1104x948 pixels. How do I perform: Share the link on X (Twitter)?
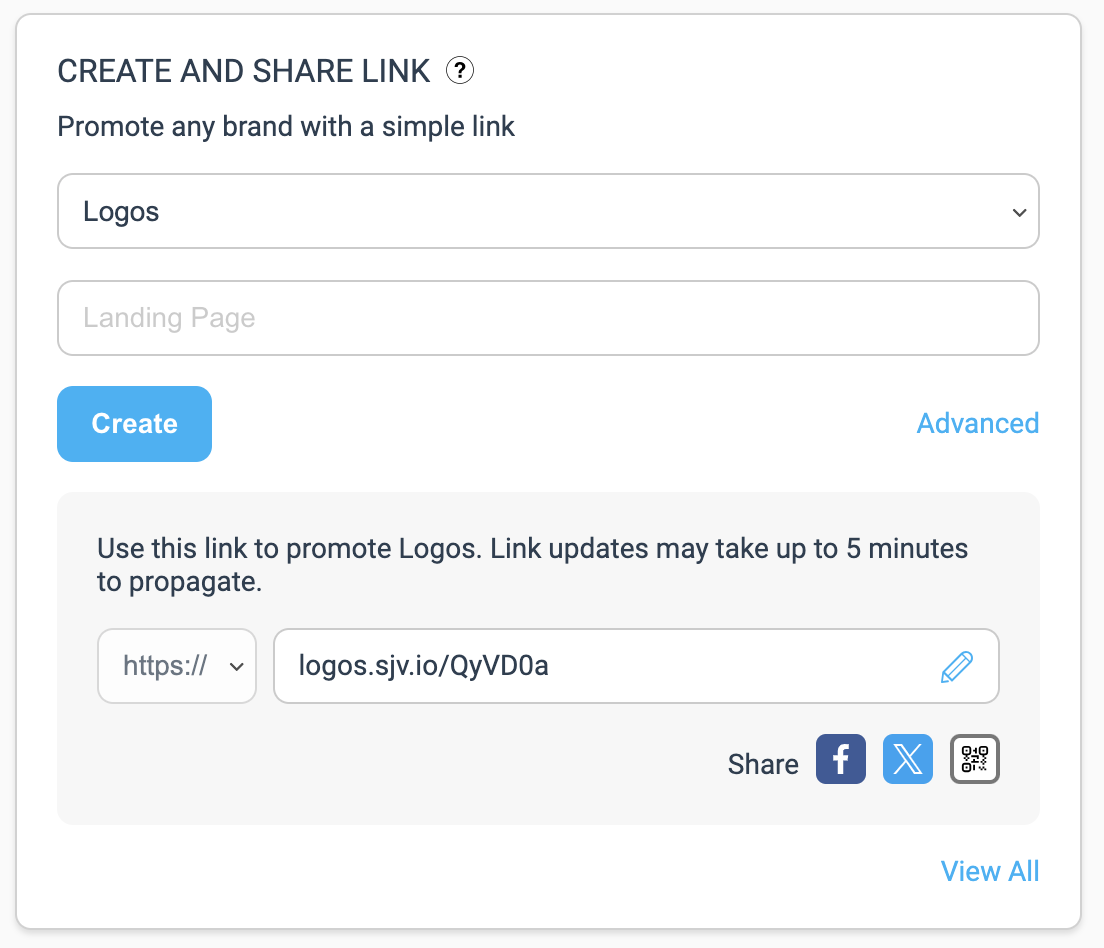point(908,759)
